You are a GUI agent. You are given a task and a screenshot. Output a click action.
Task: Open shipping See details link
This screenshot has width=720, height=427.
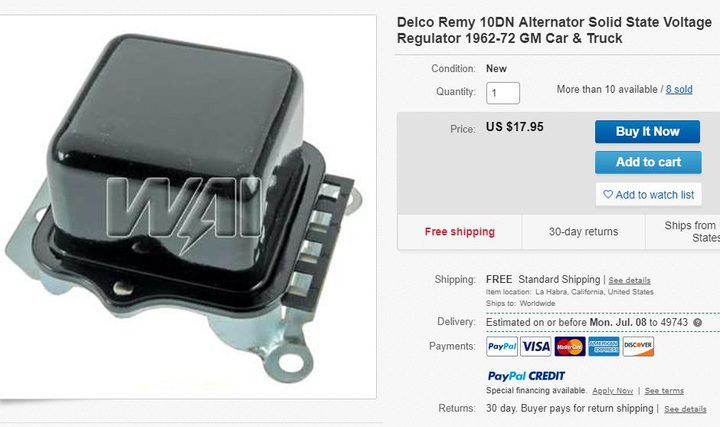tap(629, 281)
